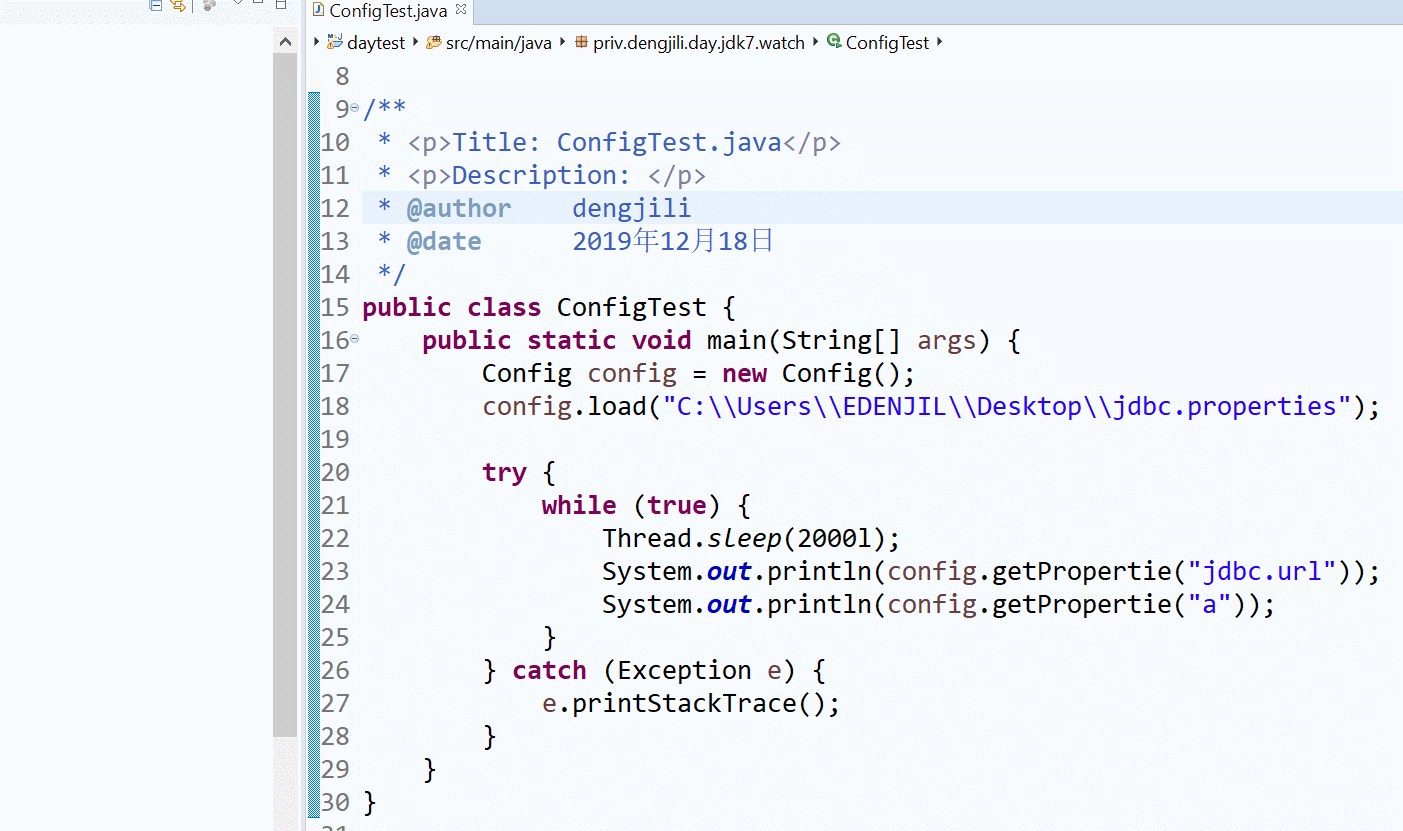
Task: Click line number 27 in the gutter
Action: click(335, 703)
